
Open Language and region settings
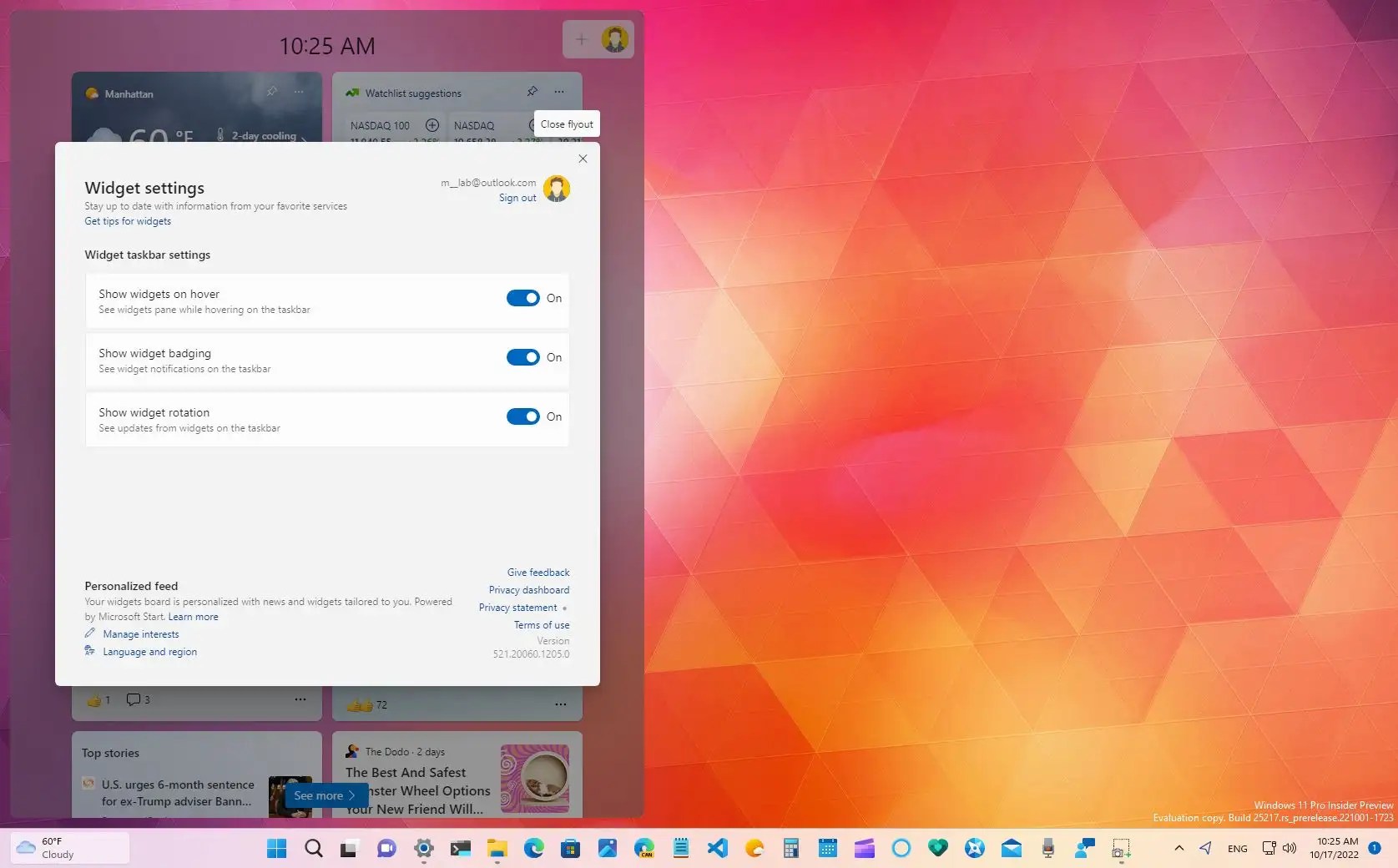(149, 651)
